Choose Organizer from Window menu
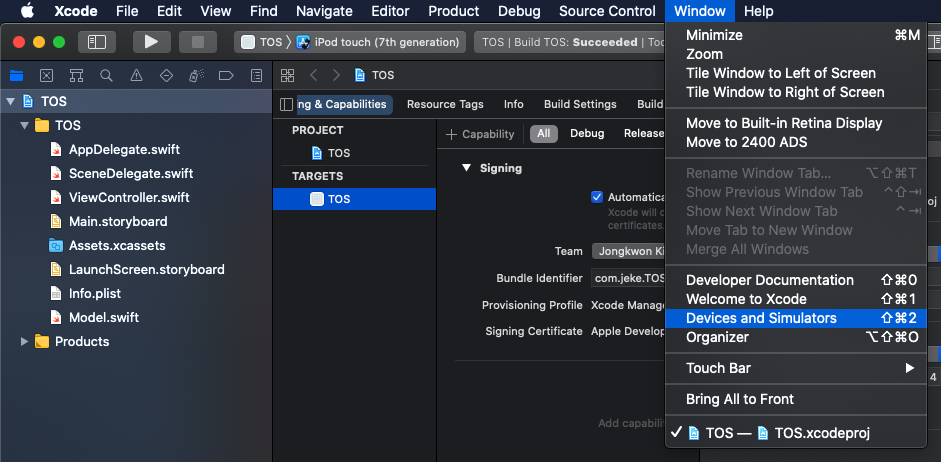 click(x=796, y=338)
